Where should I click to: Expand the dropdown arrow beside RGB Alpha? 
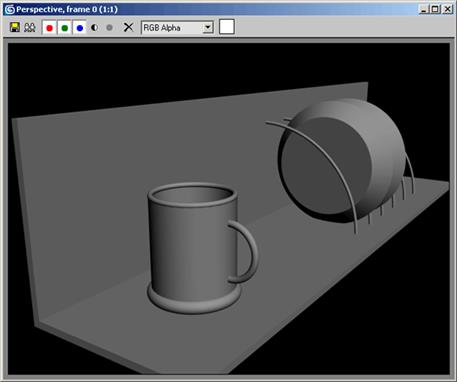click(208, 28)
